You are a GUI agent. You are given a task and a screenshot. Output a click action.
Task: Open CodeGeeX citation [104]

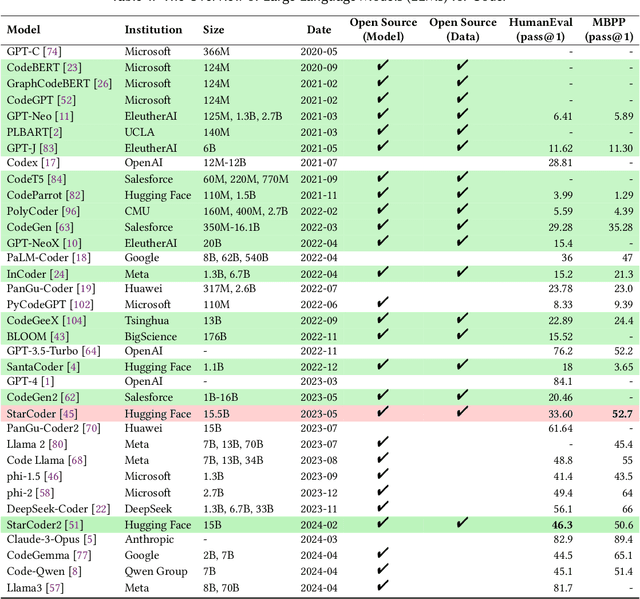(x=74, y=320)
